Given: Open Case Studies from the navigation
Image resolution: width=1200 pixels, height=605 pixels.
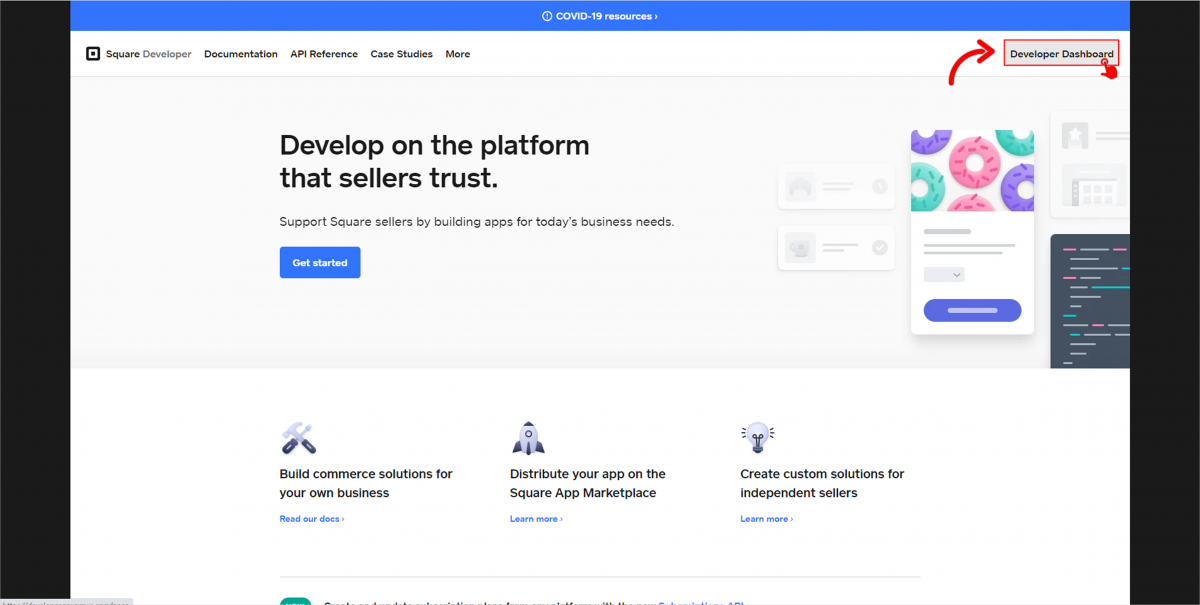Looking at the screenshot, I should [x=401, y=54].
